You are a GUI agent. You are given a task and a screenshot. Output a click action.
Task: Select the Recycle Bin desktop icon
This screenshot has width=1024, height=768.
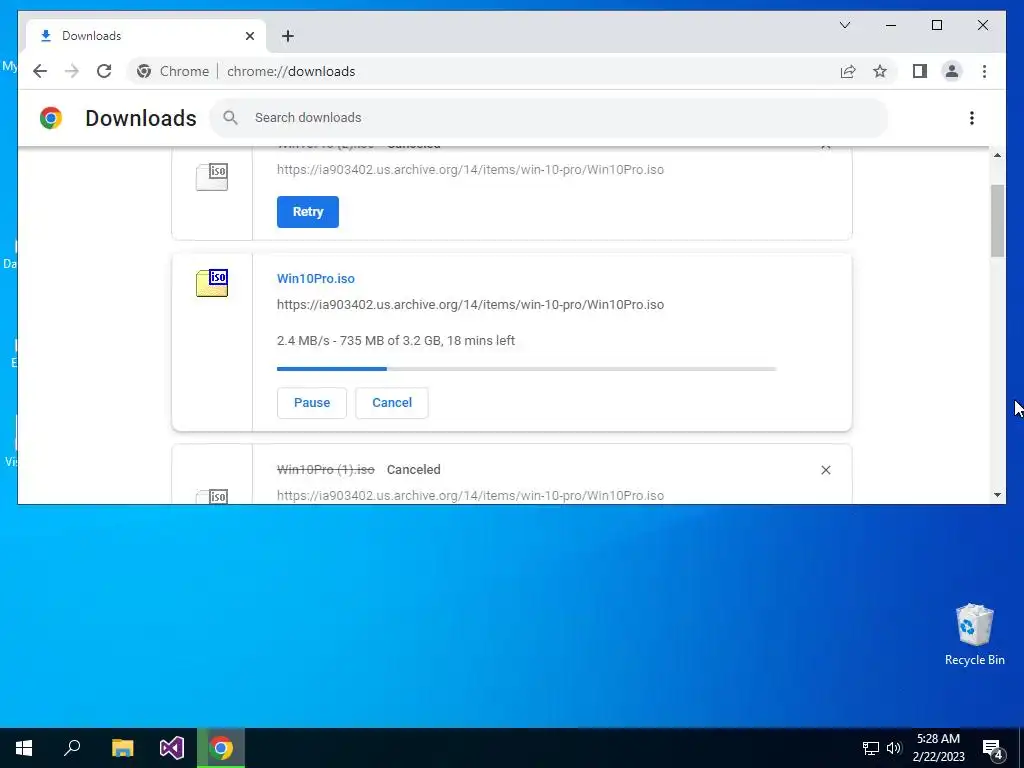tap(974, 635)
